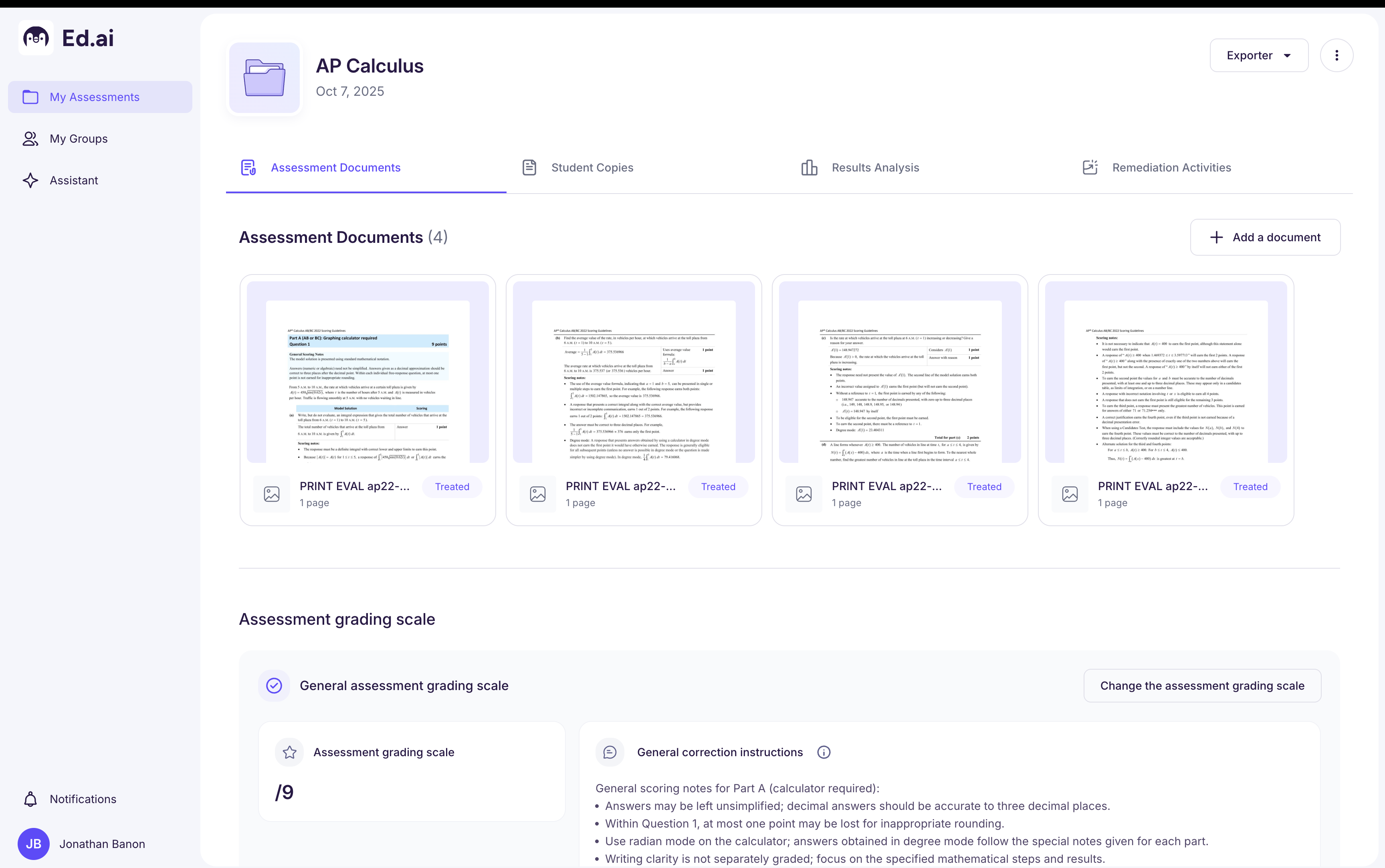Click Add a document

click(1264, 237)
